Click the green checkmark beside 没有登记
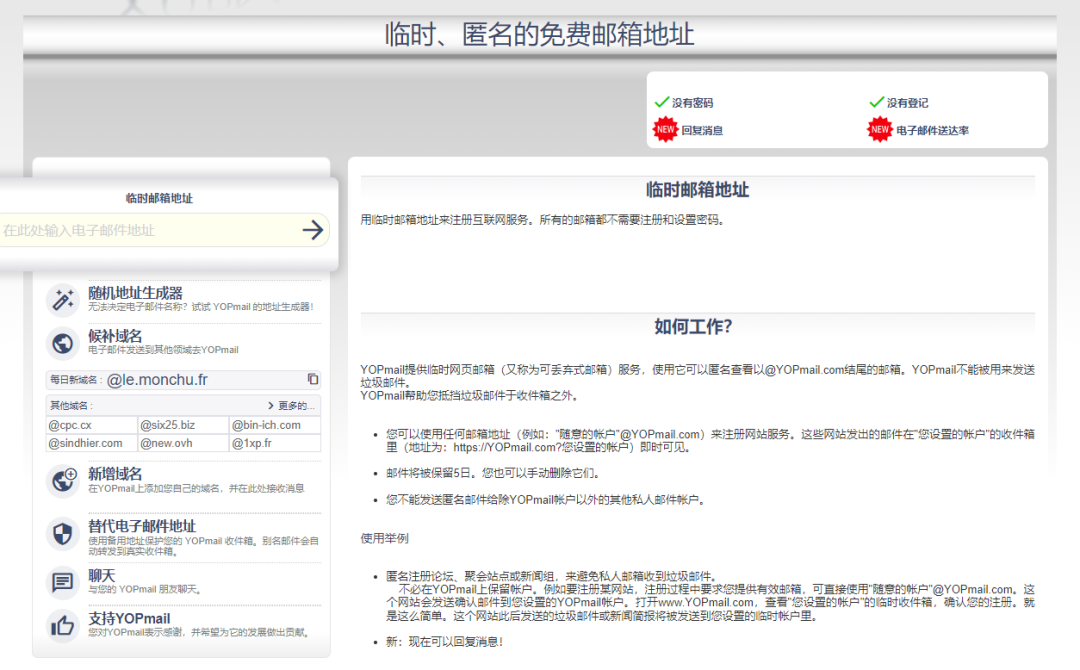1080x670 pixels. [x=875, y=100]
